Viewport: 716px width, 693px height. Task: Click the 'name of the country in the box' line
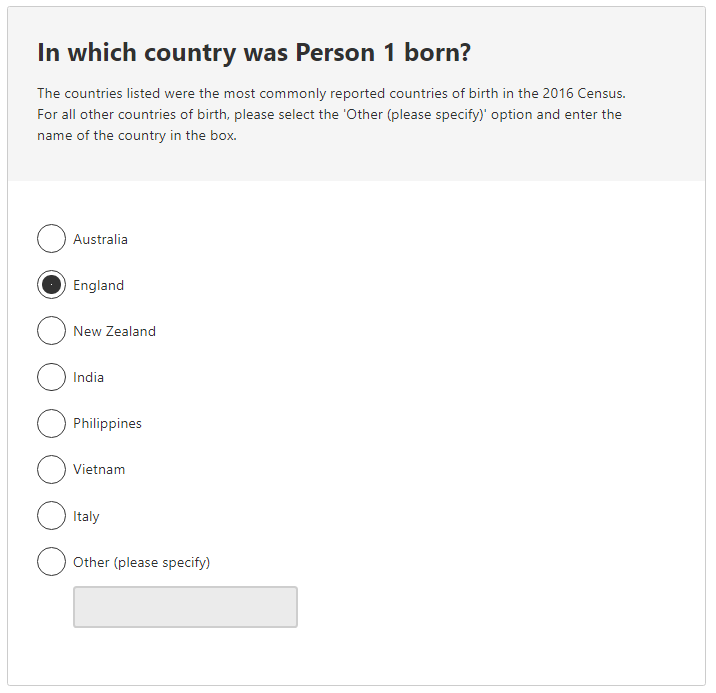137,136
